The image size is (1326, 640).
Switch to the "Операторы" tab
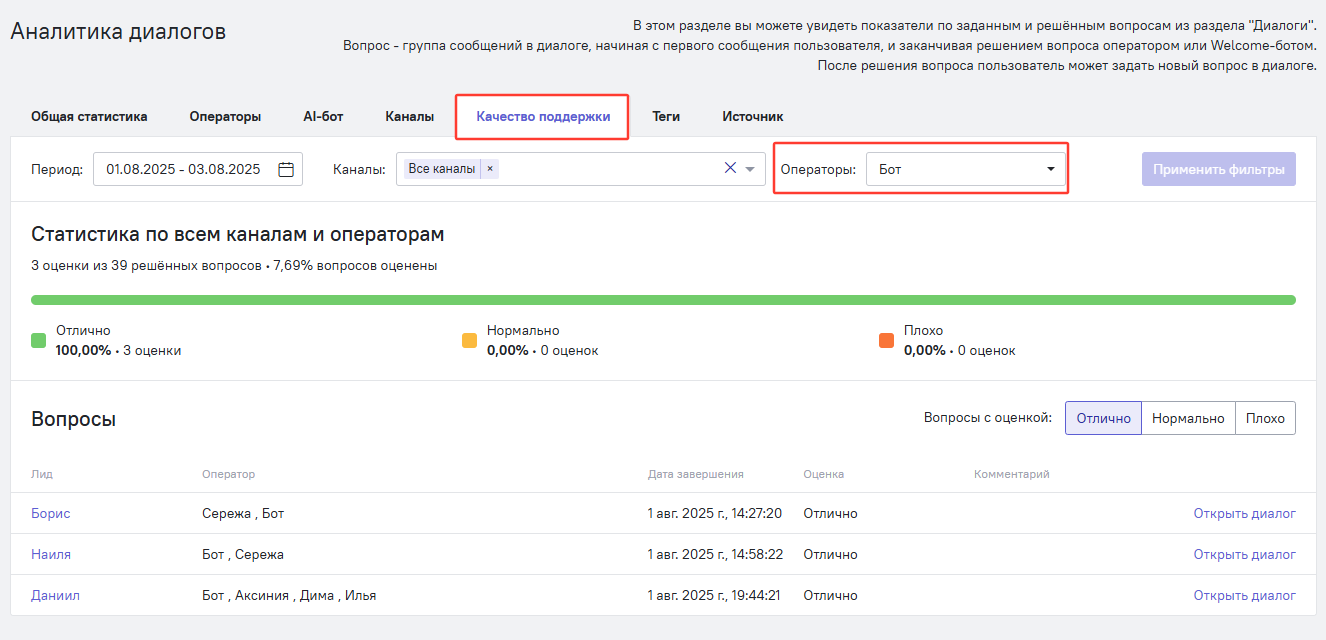click(x=225, y=117)
